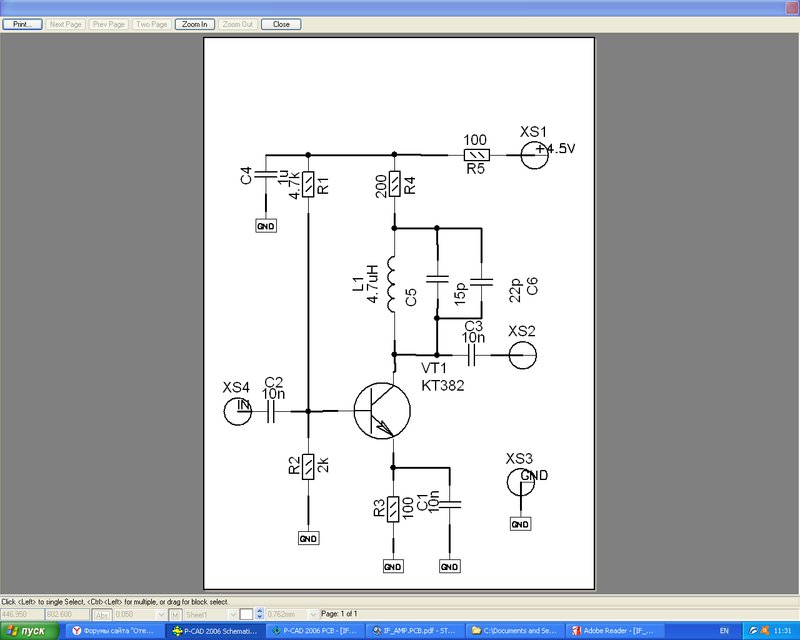
Task: Toggle the Abs coordinate mode button
Action: [103, 614]
